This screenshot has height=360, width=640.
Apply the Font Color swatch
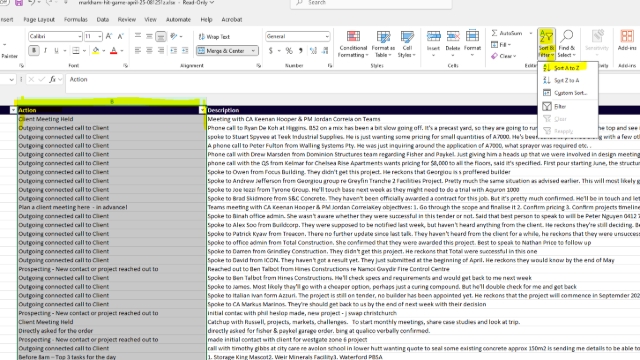114,51
